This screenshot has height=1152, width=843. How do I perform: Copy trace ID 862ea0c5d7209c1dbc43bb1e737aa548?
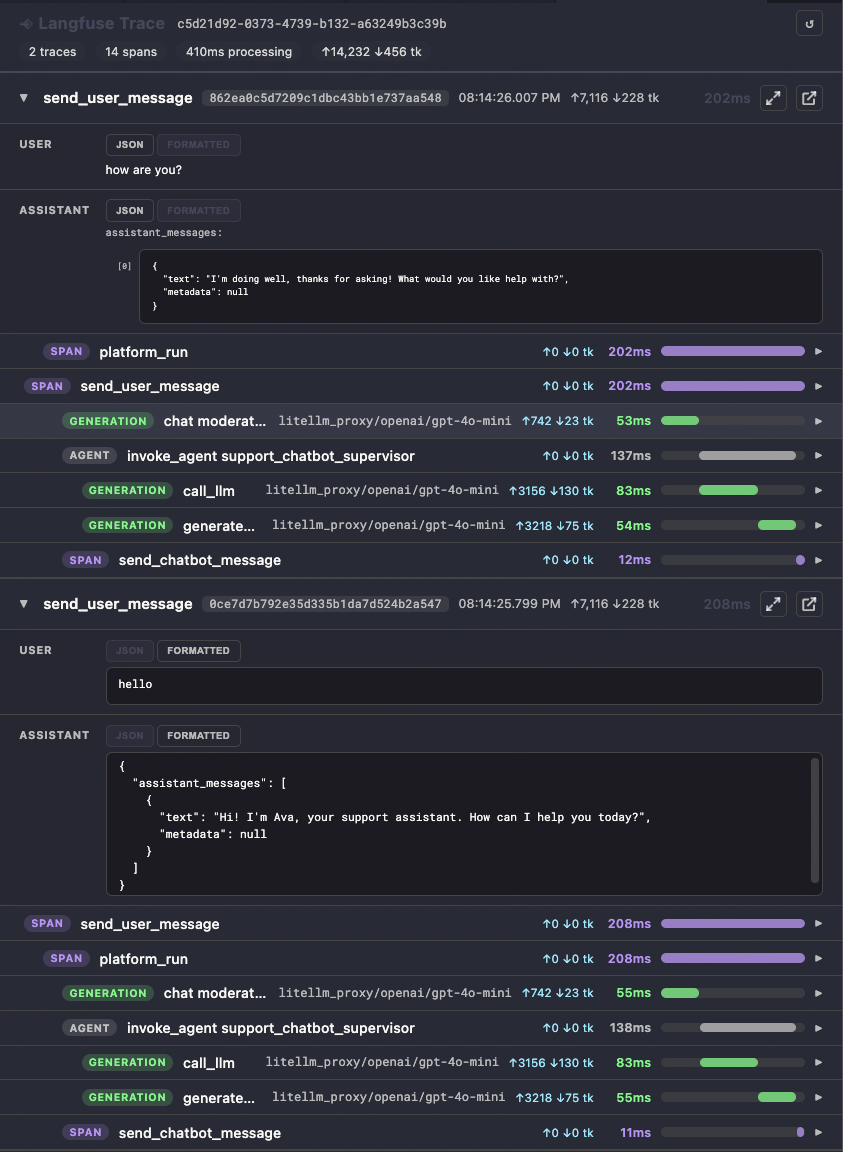click(x=325, y=98)
